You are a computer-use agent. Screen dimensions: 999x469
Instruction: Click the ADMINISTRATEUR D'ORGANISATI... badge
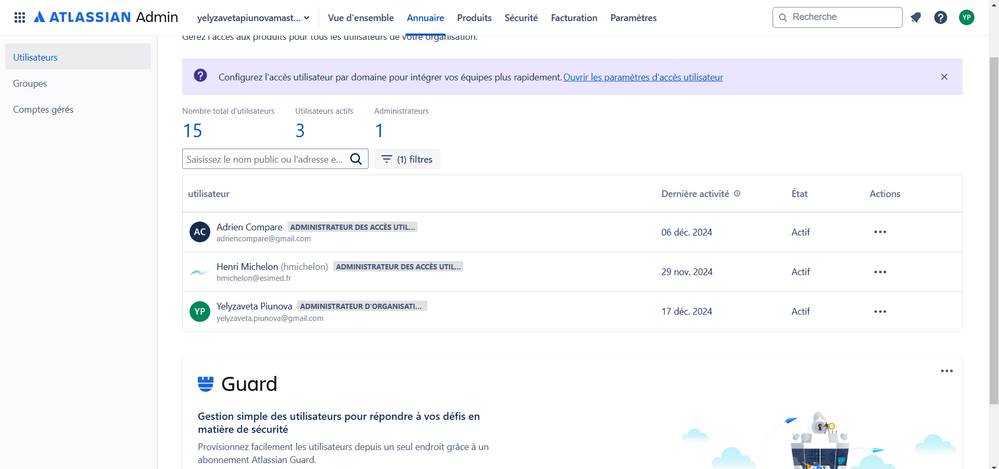click(x=362, y=306)
